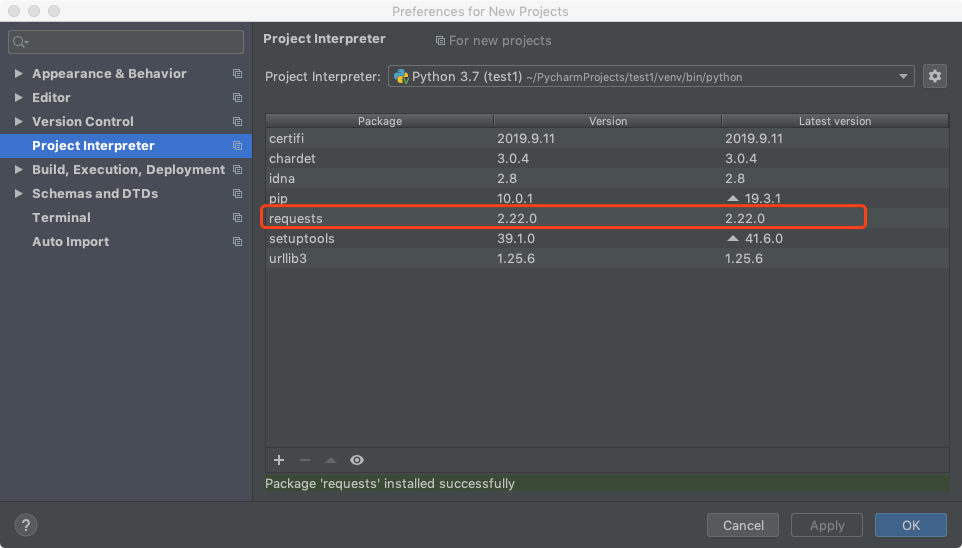
Task: Select the certifi package row
Action: (607, 139)
